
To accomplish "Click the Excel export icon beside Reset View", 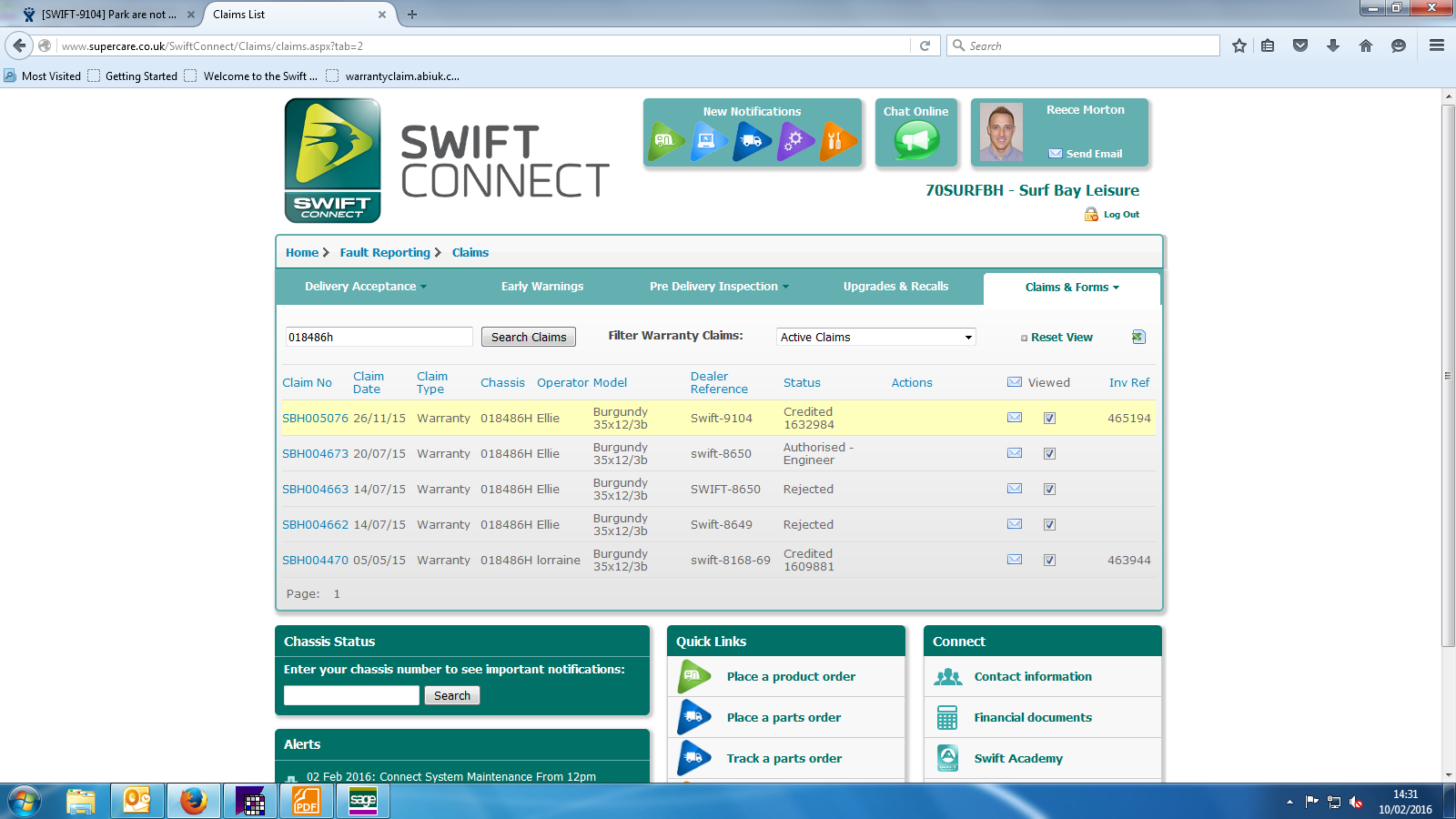I will click(x=1137, y=337).
